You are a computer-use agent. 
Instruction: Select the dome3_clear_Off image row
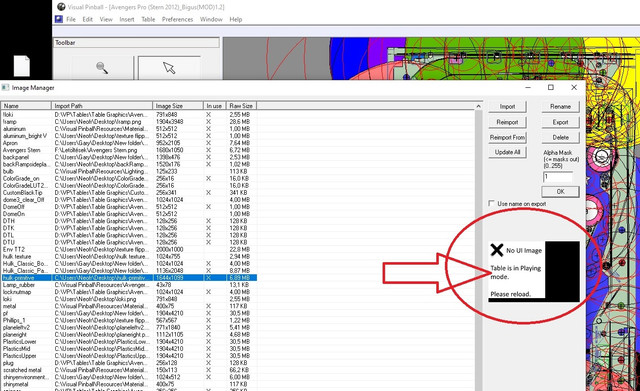pyautogui.click(x=129, y=200)
